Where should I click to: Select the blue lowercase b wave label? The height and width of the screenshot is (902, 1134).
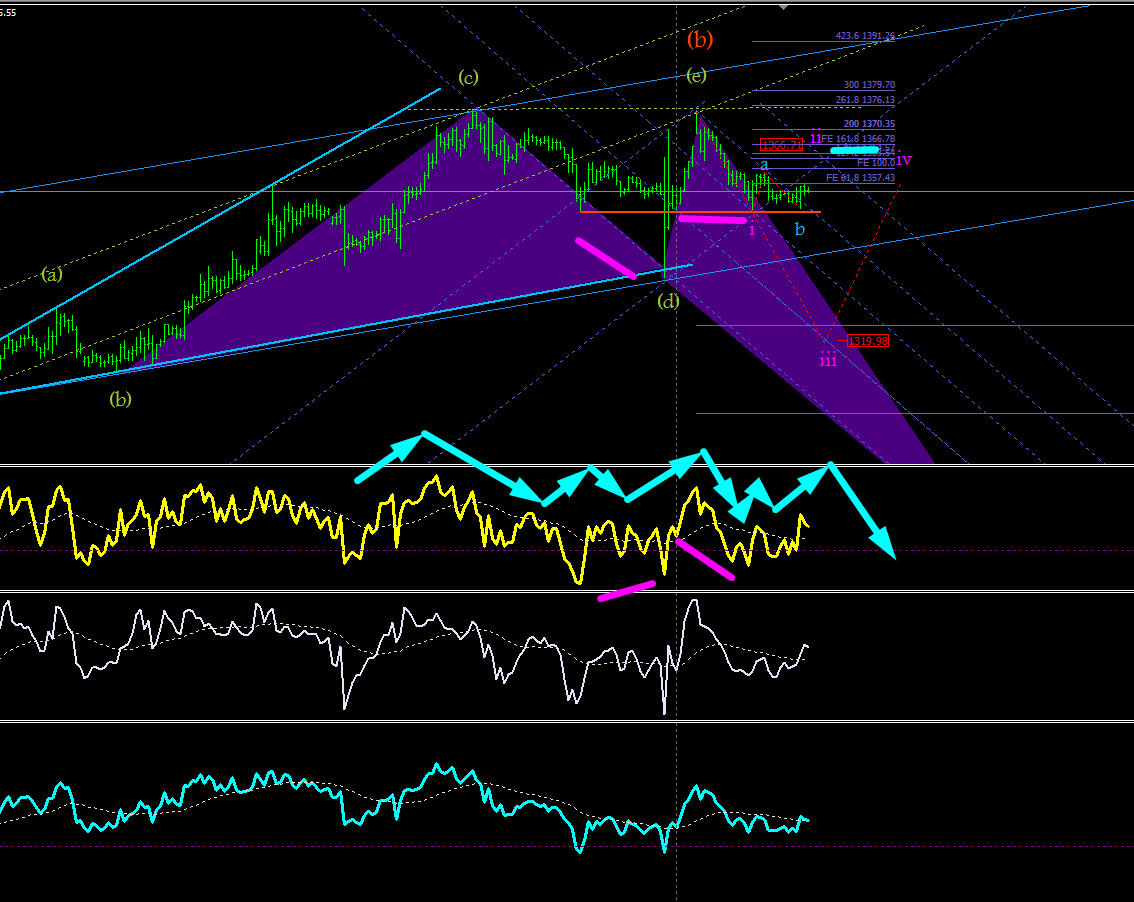799,229
